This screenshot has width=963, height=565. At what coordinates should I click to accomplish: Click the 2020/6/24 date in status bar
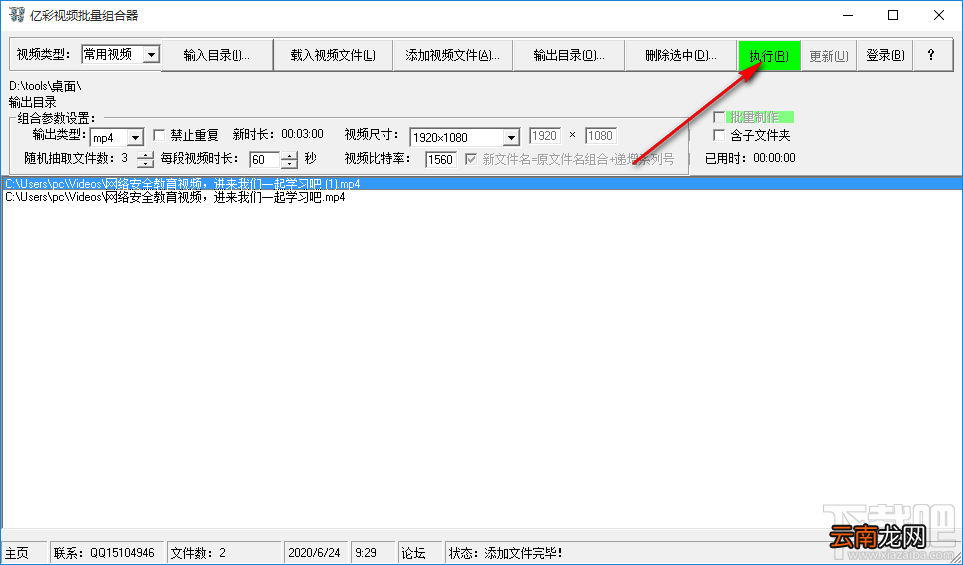pyautogui.click(x=314, y=553)
